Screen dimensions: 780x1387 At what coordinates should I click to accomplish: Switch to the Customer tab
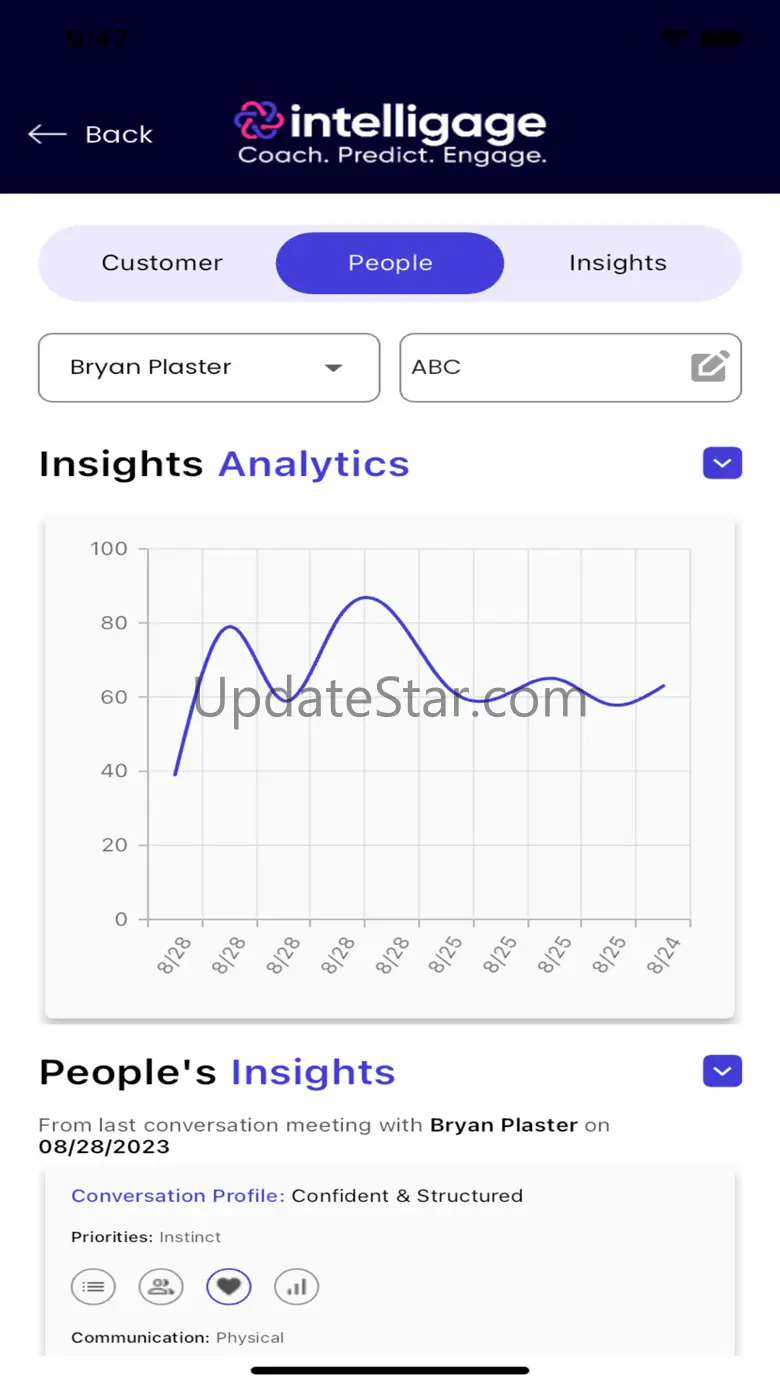tap(162, 263)
